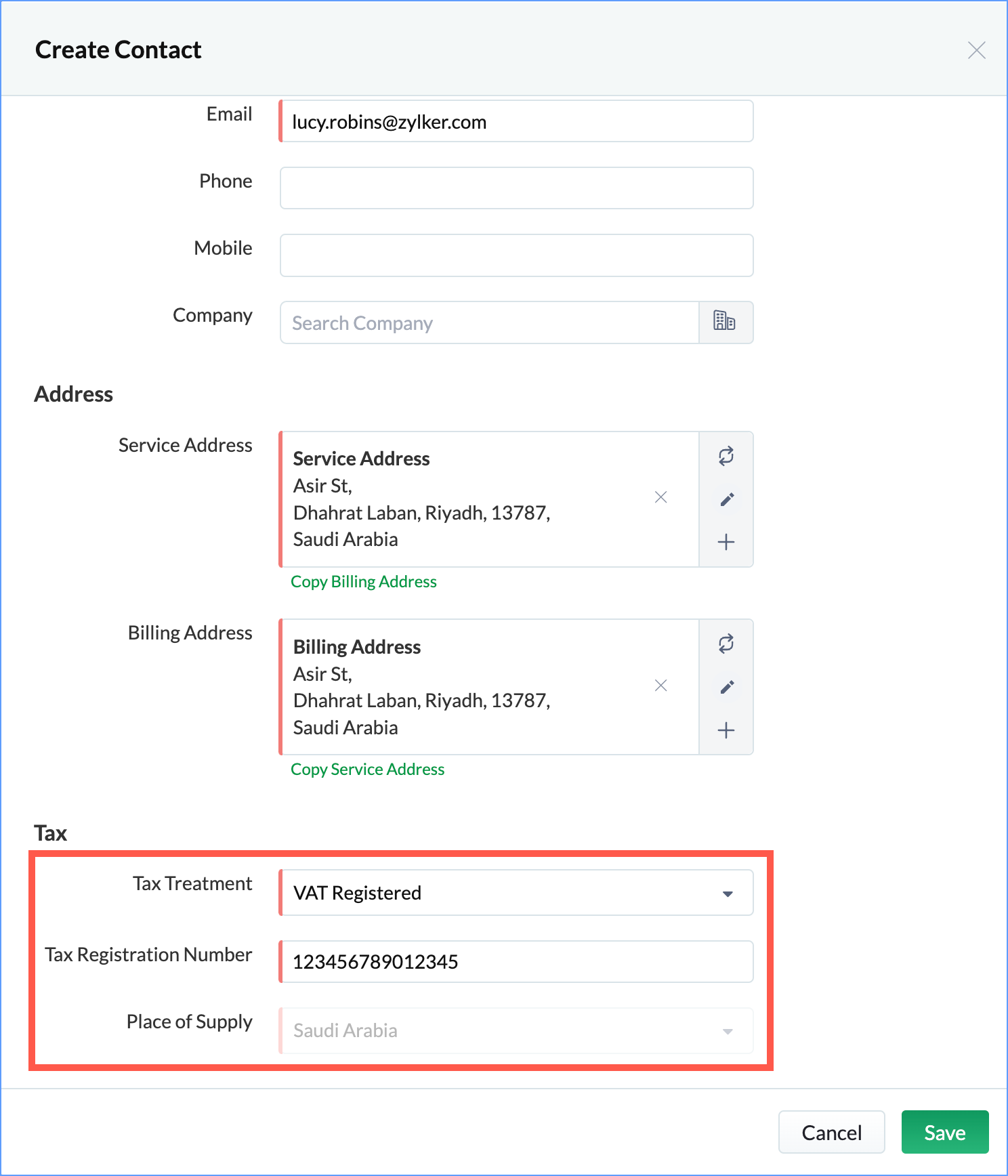The image size is (1008, 1176).
Task: Cancel contact creation
Action: 832,1132
